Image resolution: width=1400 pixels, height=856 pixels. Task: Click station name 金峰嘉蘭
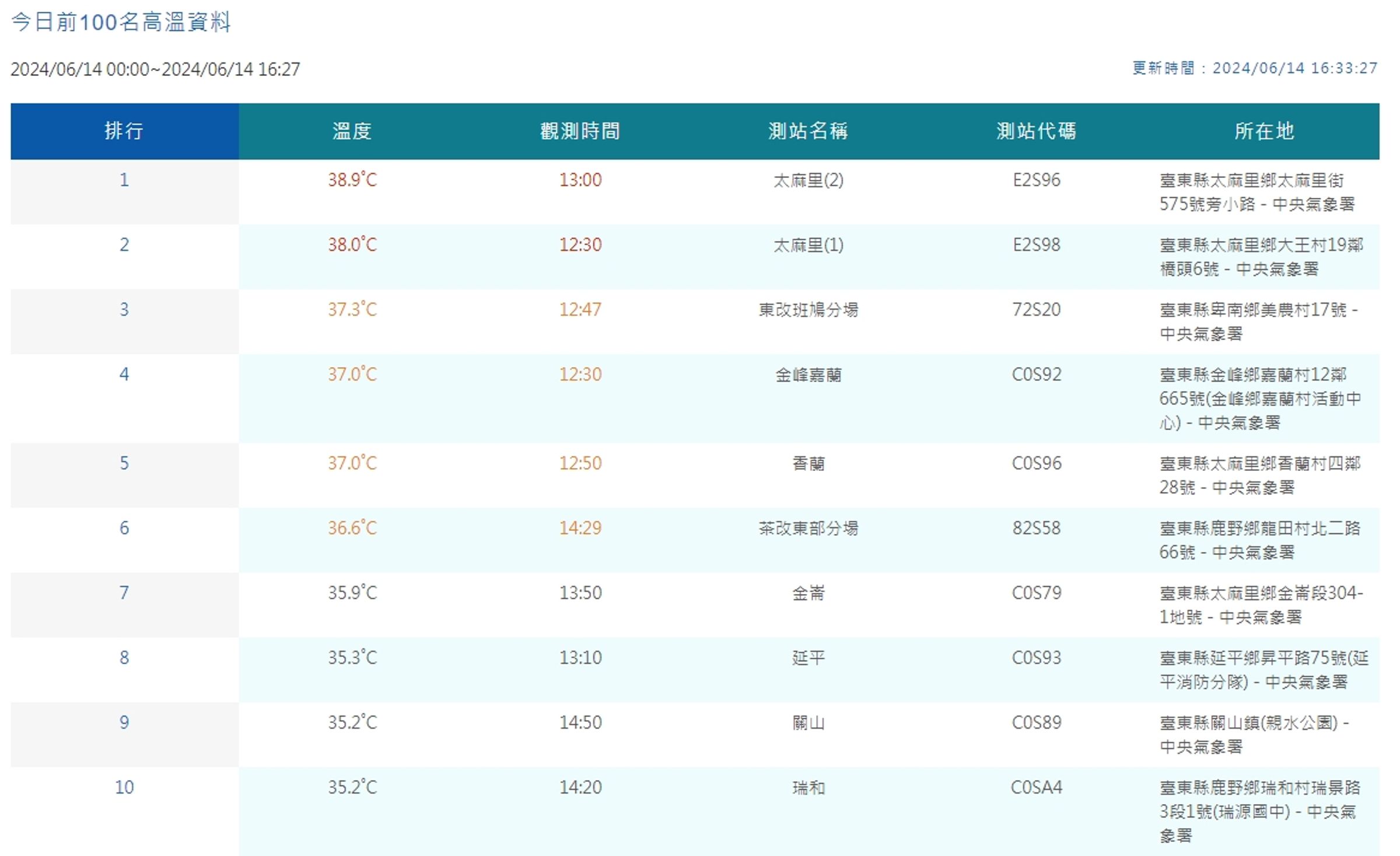[808, 375]
